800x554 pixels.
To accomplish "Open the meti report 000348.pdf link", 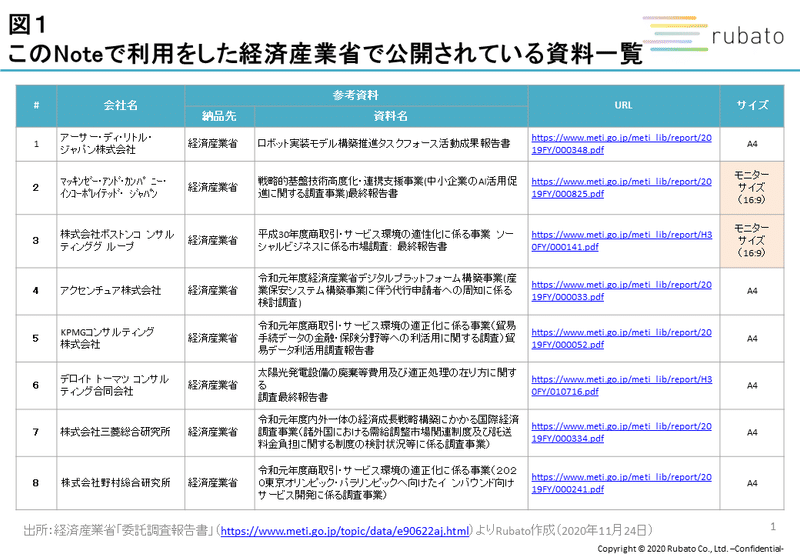I will (621, 144).
